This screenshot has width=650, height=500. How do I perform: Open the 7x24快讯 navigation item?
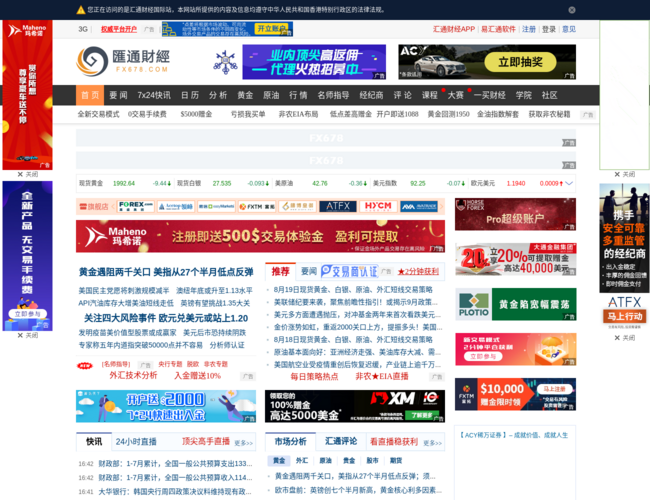tap(154, 95)
